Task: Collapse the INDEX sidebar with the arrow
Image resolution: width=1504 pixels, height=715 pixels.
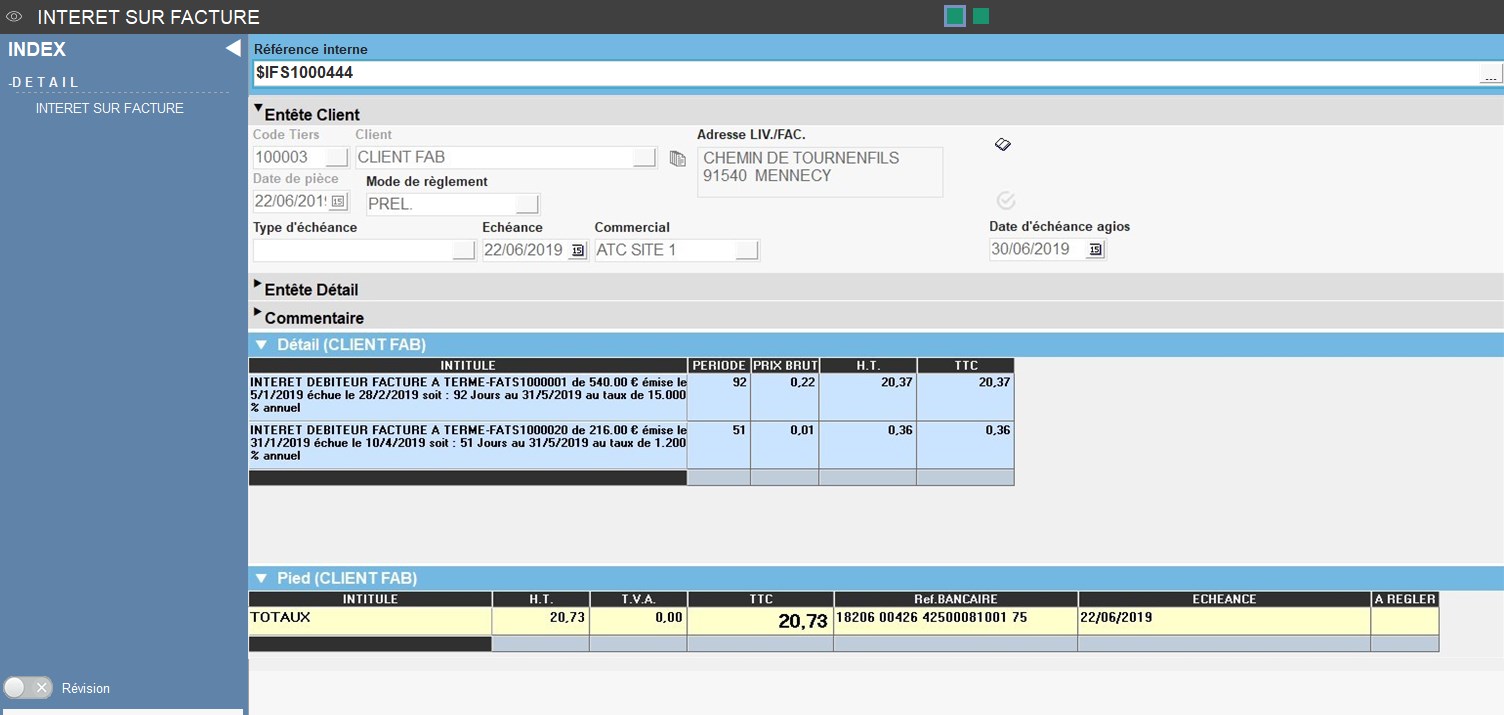Action: 232,49
